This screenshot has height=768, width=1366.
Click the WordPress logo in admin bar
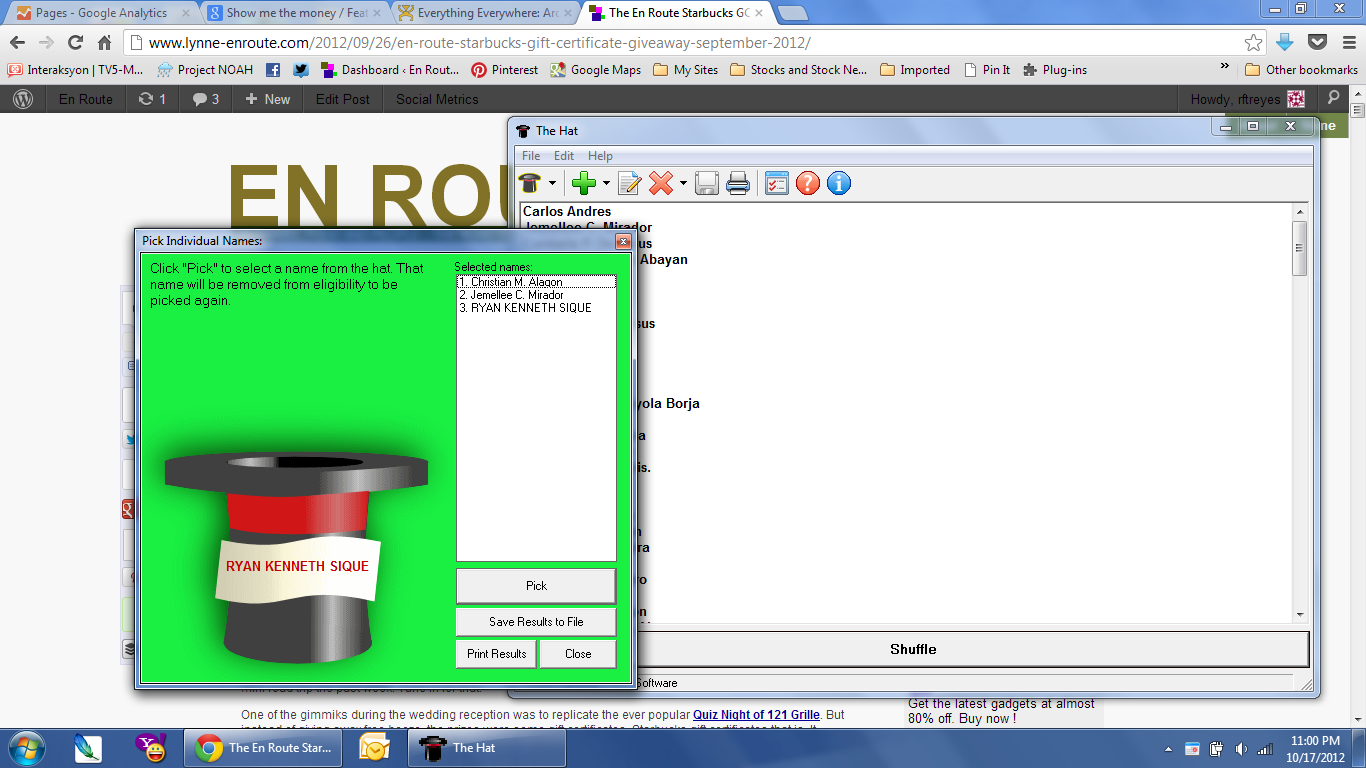23,99
